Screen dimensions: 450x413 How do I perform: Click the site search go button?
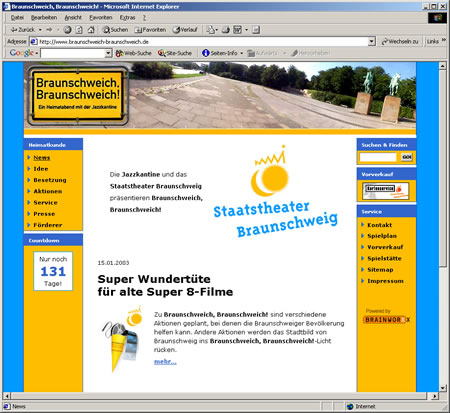click(406, 157)
